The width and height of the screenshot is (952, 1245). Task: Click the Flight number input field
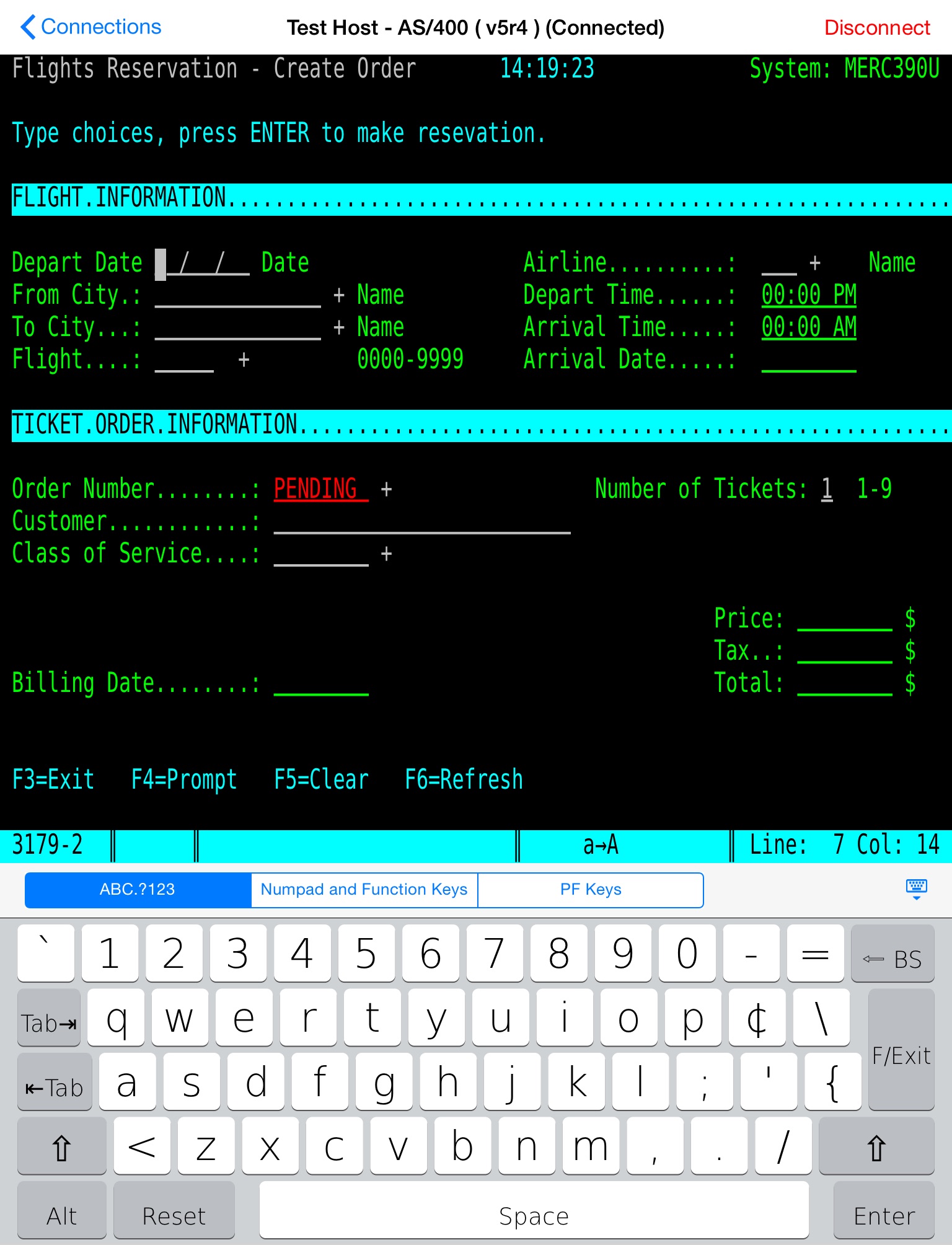(x=184, y=360)
